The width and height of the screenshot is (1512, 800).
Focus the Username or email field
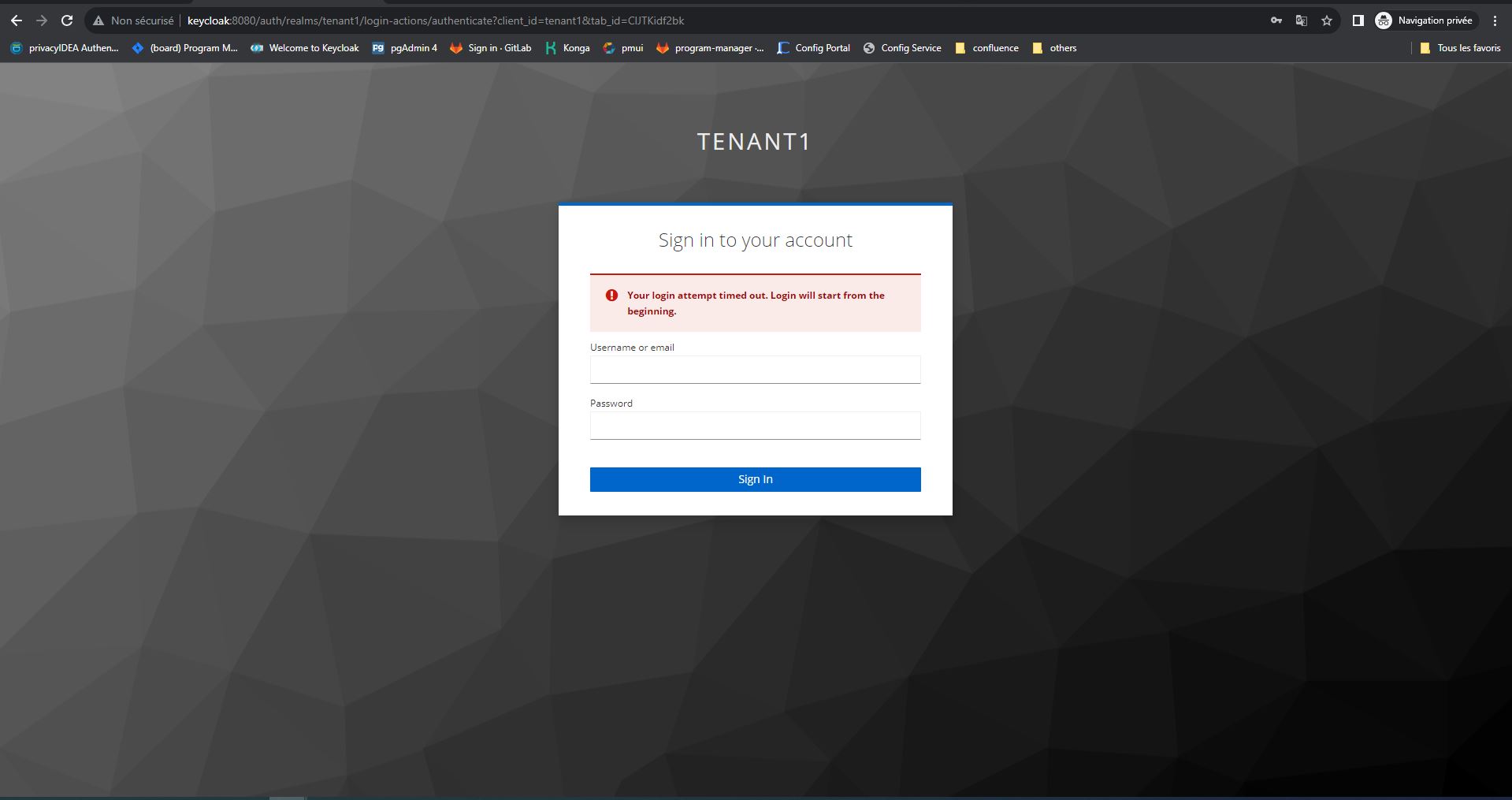click(x=755, y=370)
